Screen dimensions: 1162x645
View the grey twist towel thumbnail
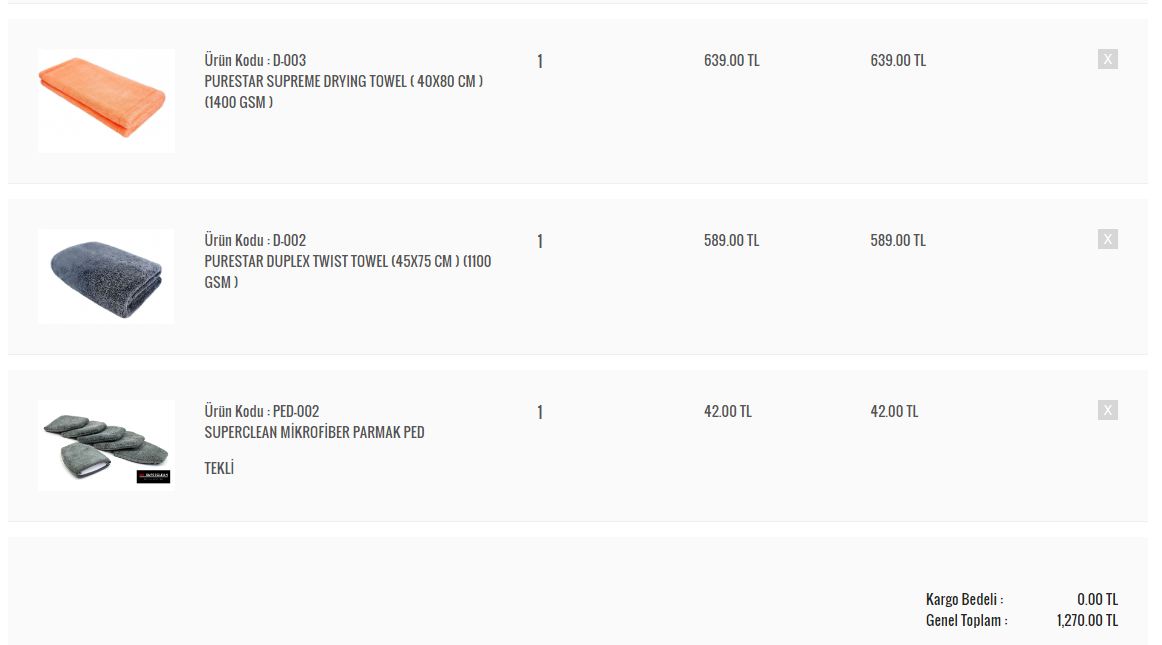106,277
